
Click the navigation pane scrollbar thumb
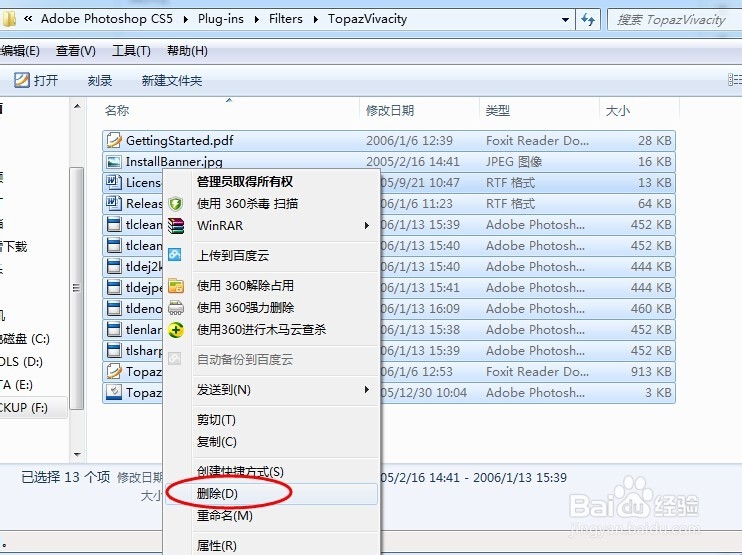click(x=77, y=288)
